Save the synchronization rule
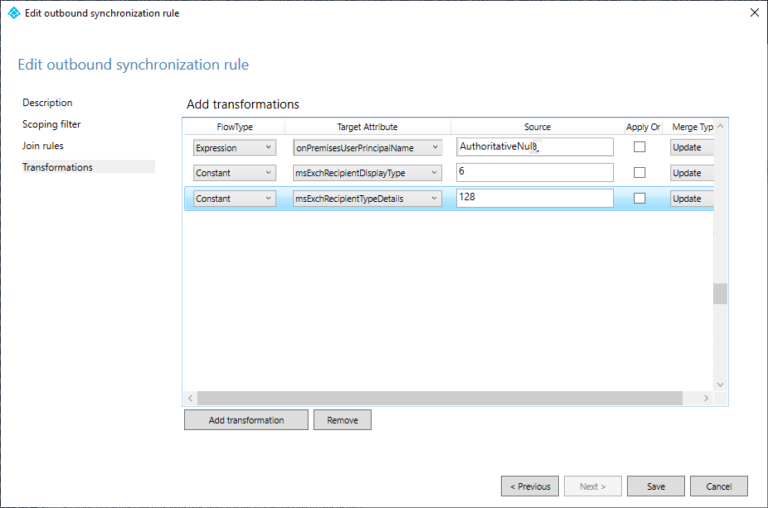This screenshot has width=768, height=508. (x=656, y=486)
